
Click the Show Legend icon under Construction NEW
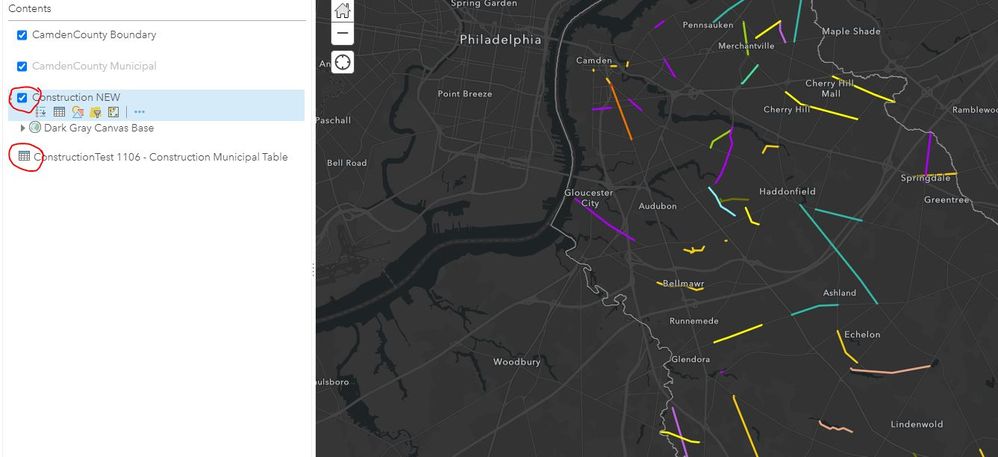(42, 112)
